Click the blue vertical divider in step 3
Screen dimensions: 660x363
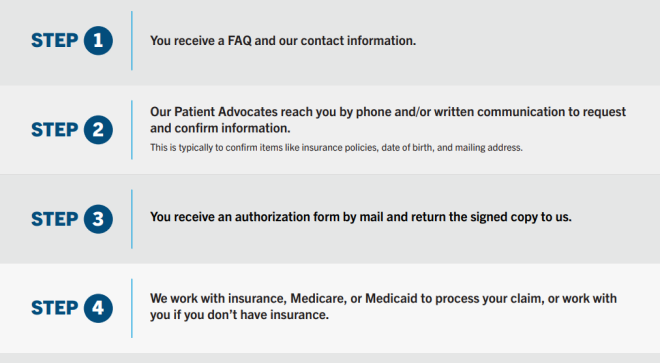pos(132,219)
